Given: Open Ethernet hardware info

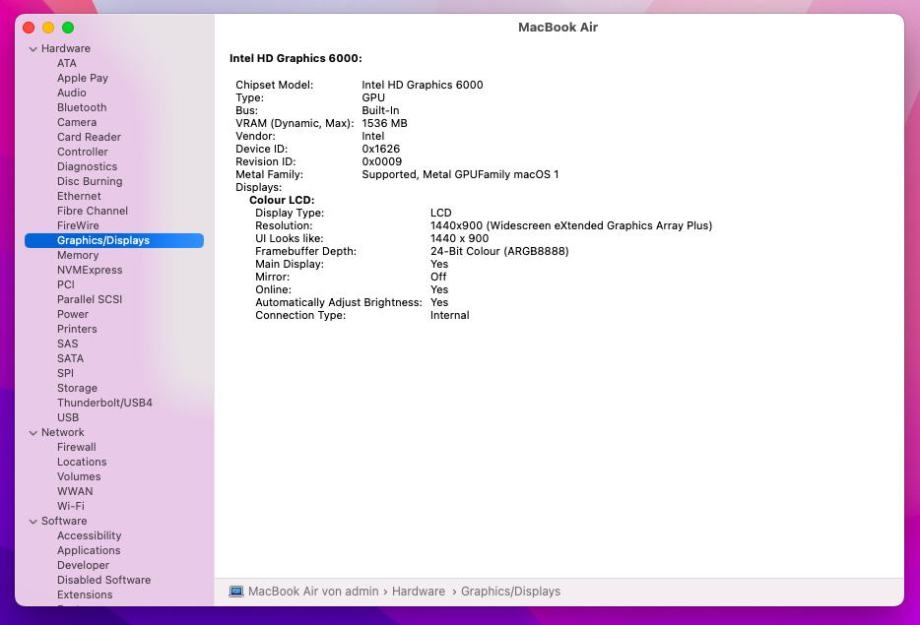Looking at the screenshot, I should pos(79,196).
